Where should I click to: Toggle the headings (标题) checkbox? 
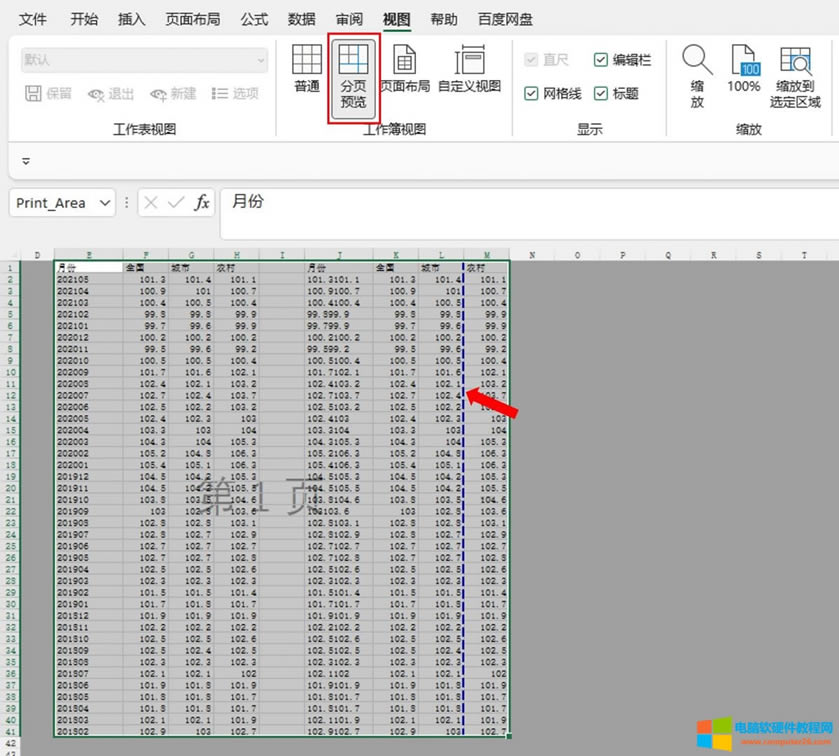coord(601,93)
